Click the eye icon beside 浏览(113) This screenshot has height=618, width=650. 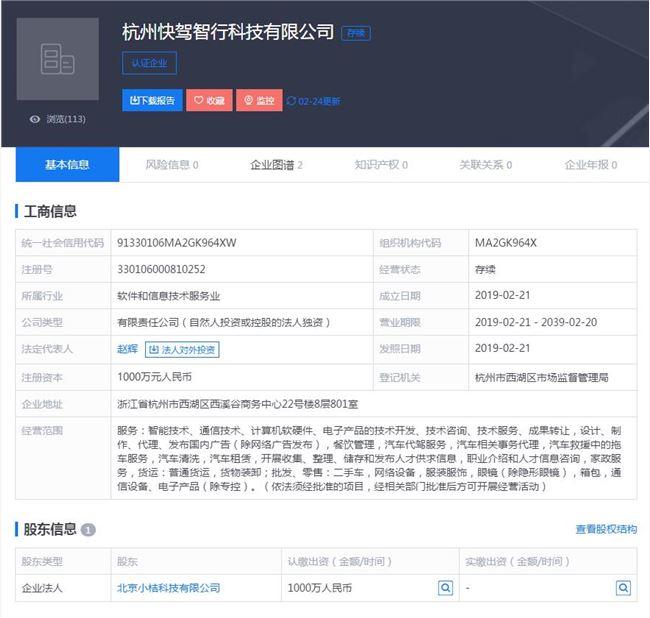[35, 119]
